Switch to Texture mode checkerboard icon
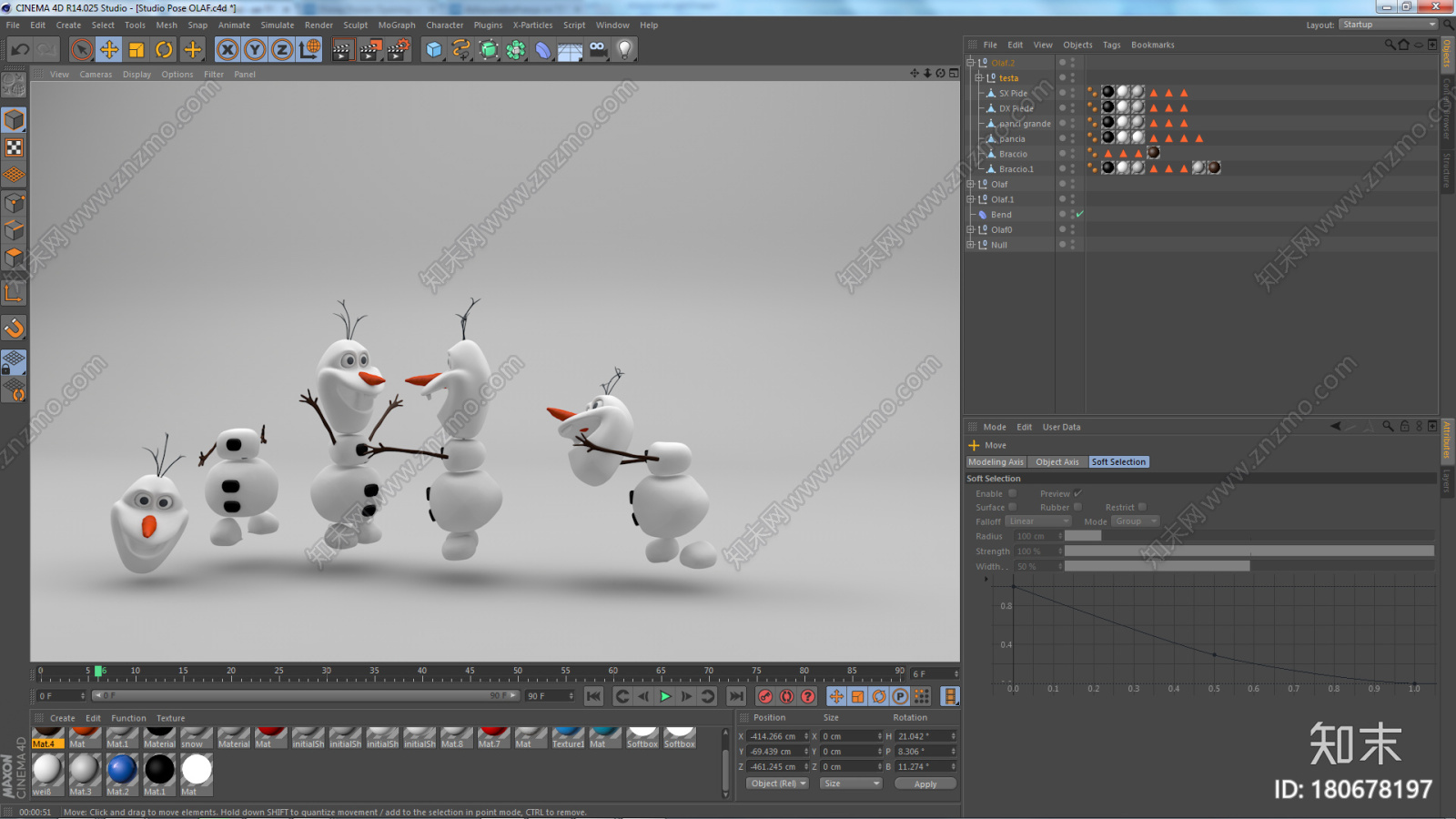The image size is (1456, 819). (14, 147)
